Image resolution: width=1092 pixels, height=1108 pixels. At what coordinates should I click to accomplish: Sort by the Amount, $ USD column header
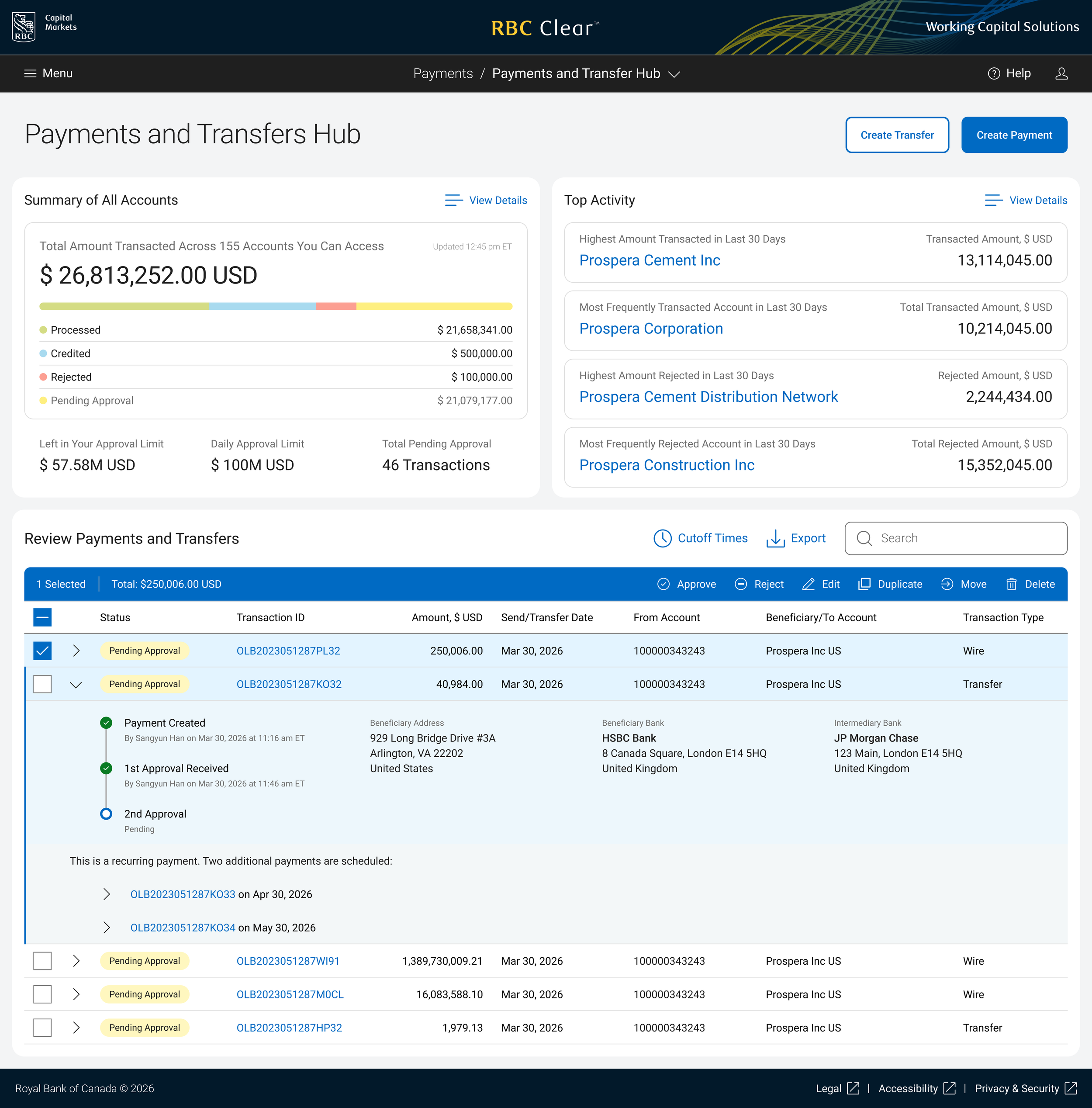[446, 617]
